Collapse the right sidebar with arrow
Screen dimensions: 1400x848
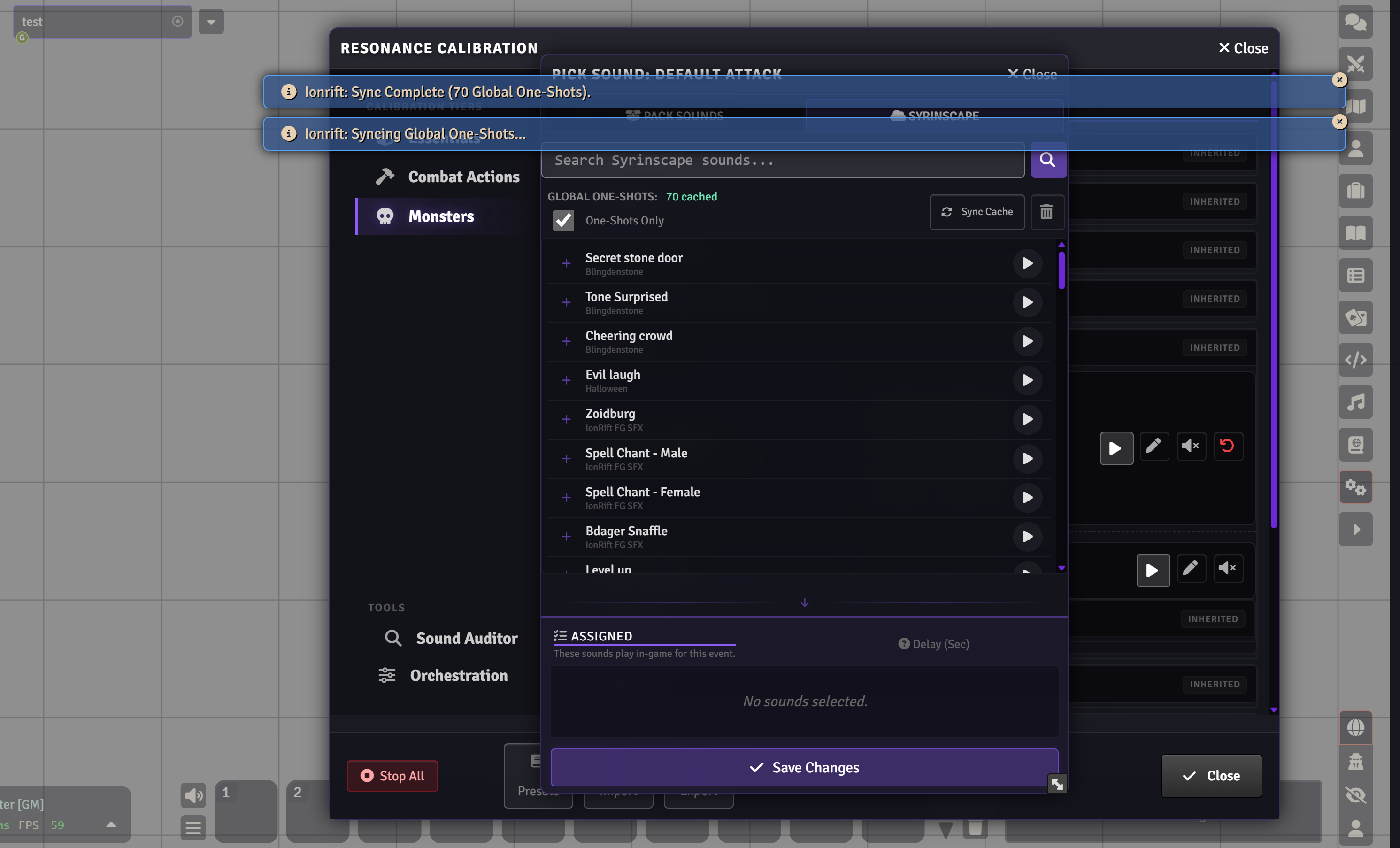(x=1355, y=530)
